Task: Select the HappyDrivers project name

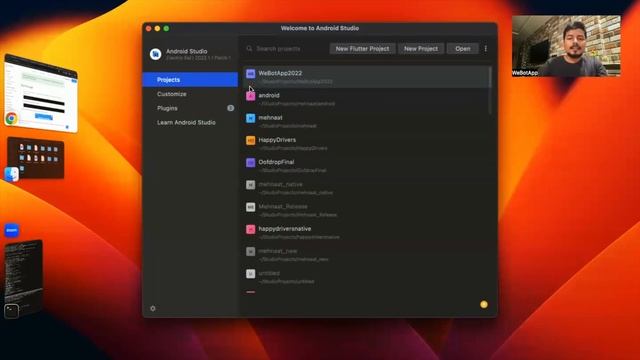Action: click(x=277, y=140)
